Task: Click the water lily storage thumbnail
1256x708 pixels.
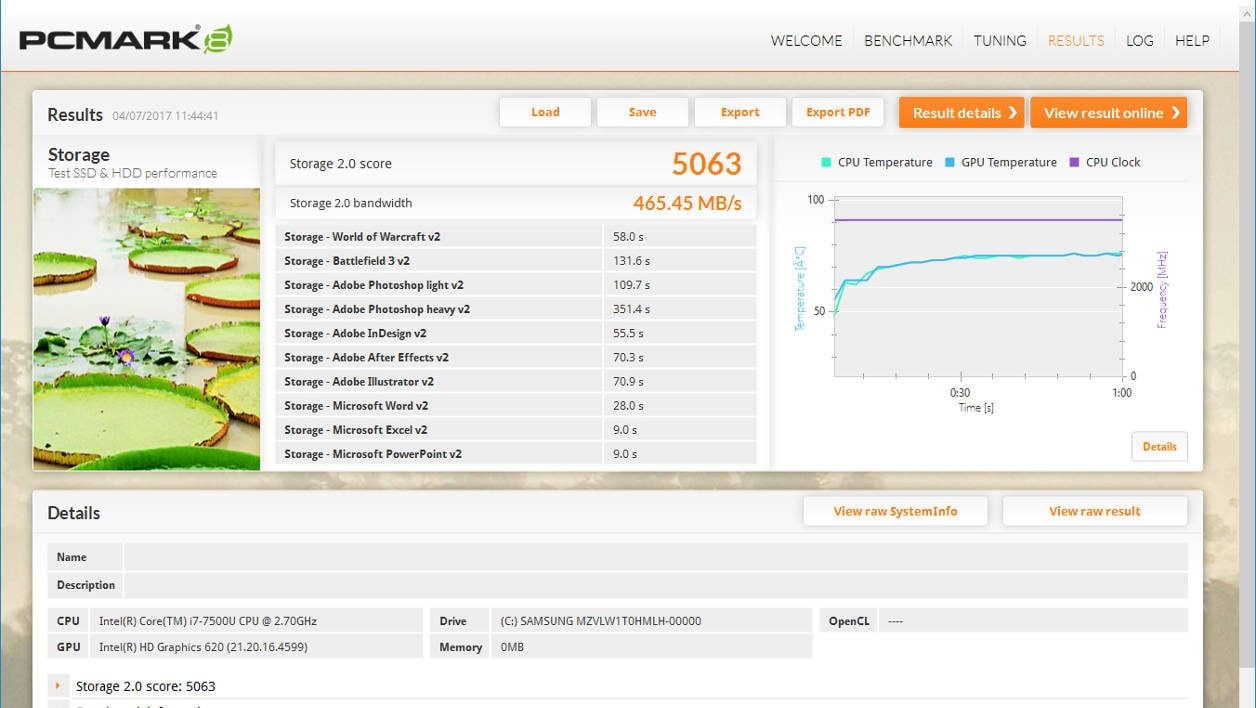Action: click(147, 329)
